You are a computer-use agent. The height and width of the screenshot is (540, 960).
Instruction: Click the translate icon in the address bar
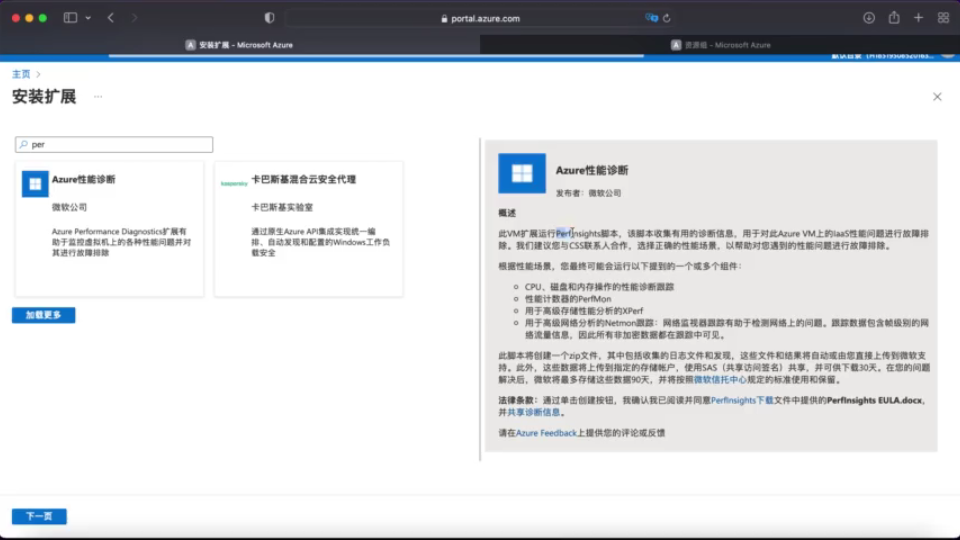[x=651, y=18]
